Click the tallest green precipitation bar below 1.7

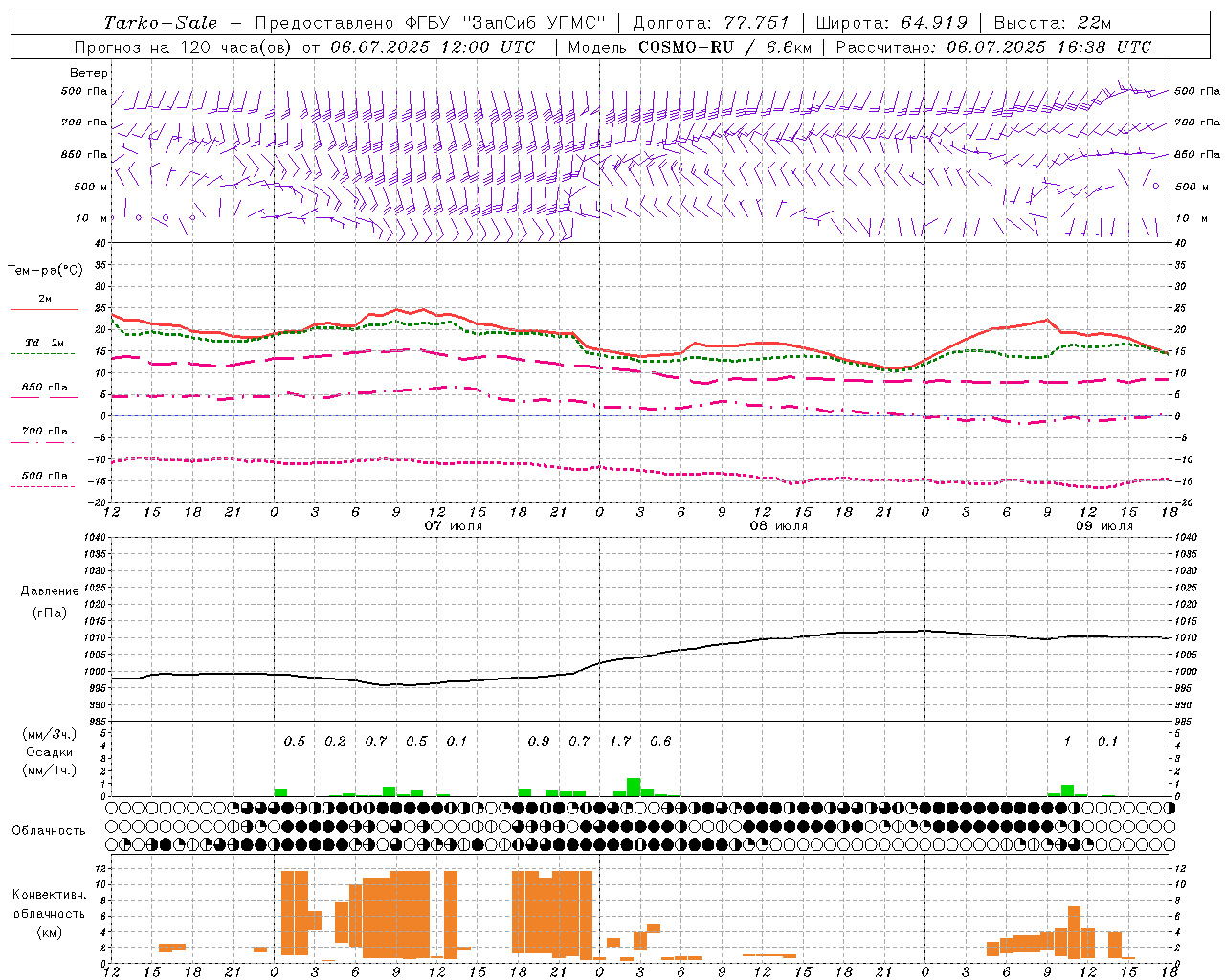click(x=634, y=788)
